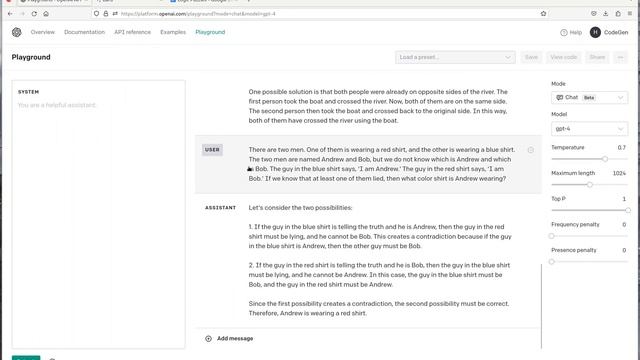
Task: Click the chat conversation scrollbar
Action: click(x=541, y=306)
